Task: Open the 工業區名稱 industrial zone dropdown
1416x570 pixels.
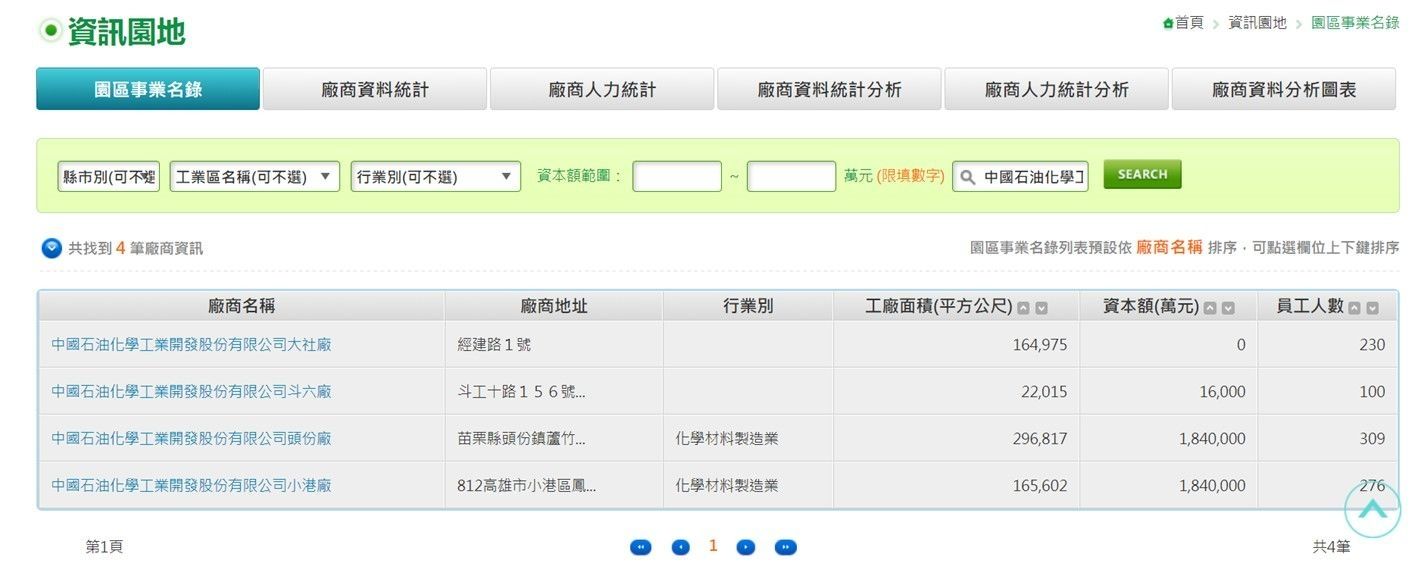Action: [255, 177]
